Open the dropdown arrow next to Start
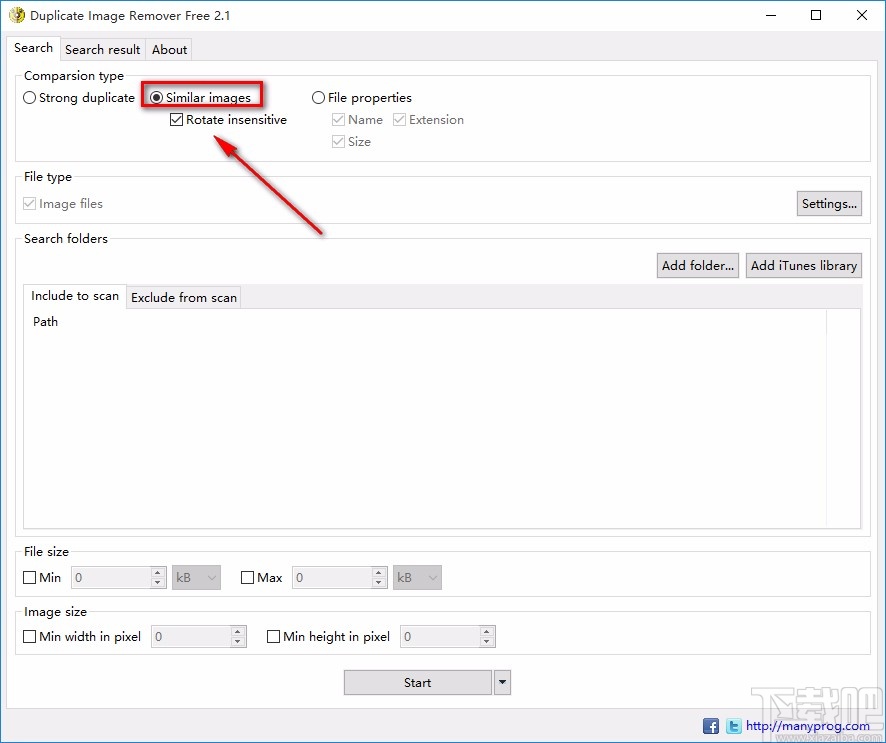The width and height of the screenshot is (886, 743). click(501, 682)
